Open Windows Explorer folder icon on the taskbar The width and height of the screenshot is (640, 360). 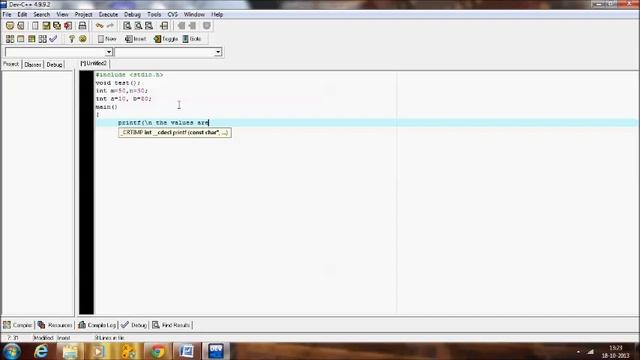70,351
